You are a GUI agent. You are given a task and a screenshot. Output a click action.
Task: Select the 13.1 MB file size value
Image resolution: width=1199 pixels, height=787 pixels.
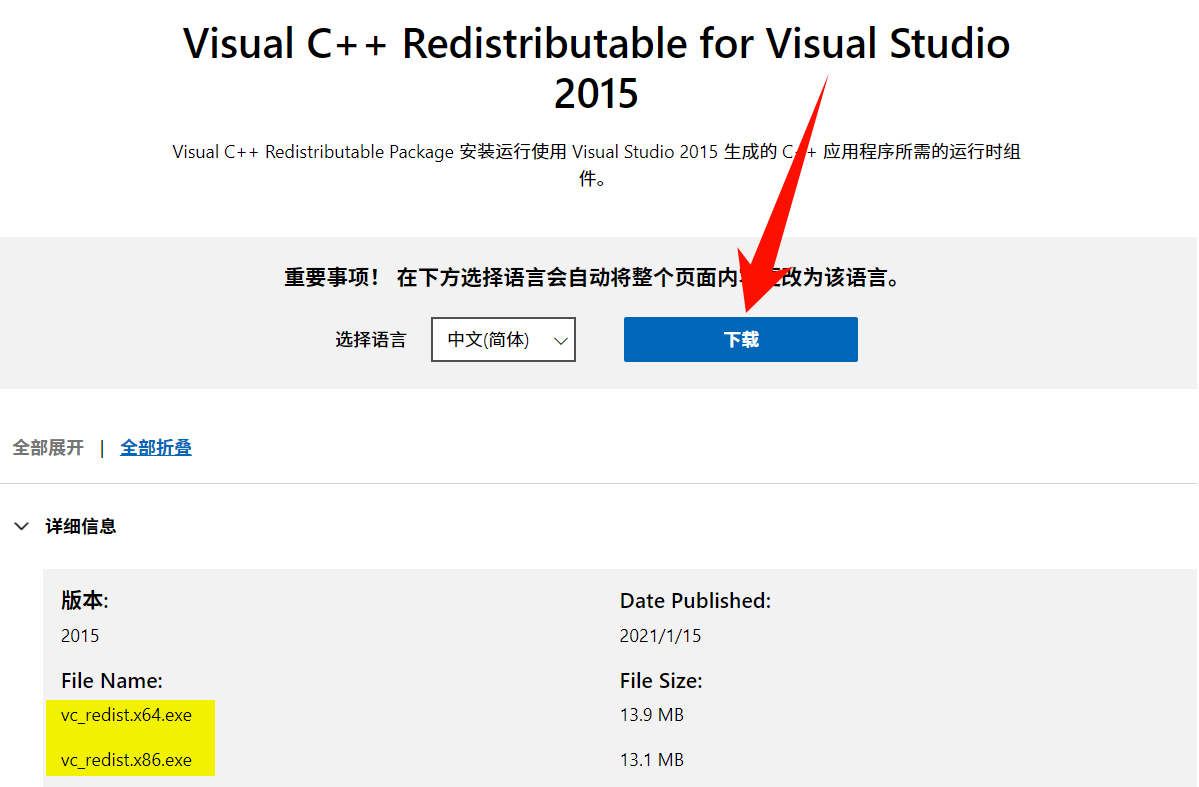[650, 760]
